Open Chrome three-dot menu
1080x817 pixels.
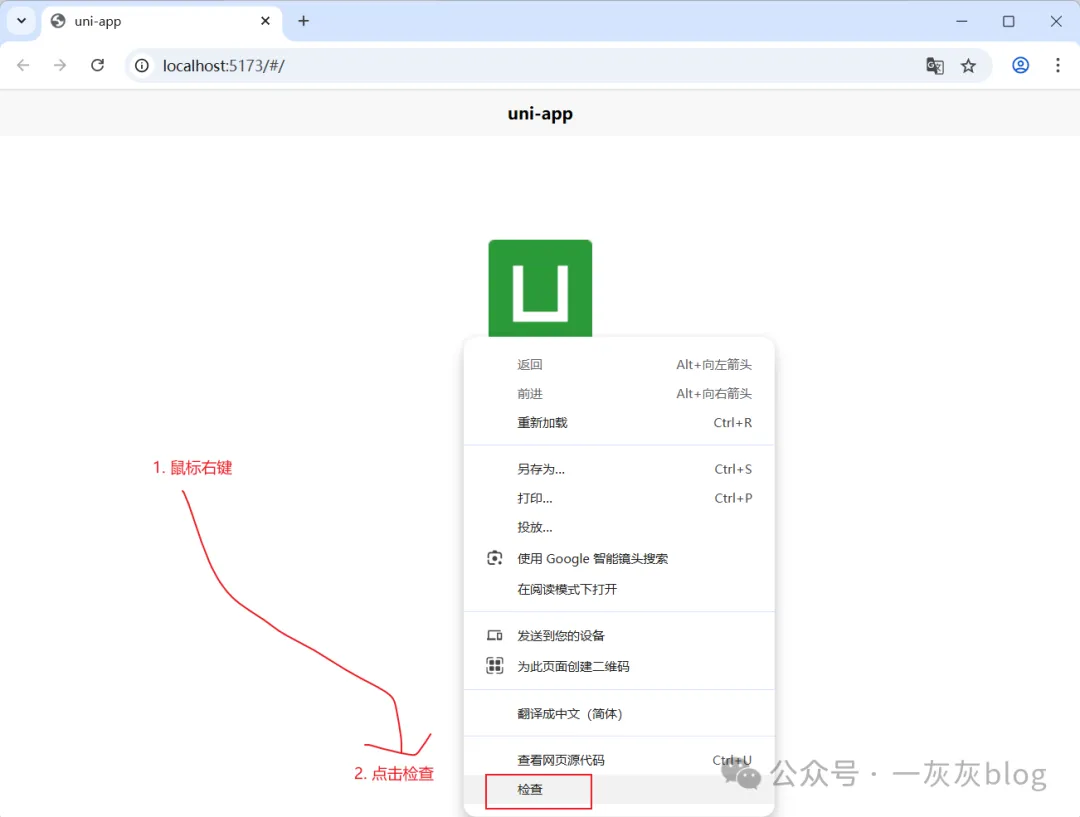[x=1057, y=65]
